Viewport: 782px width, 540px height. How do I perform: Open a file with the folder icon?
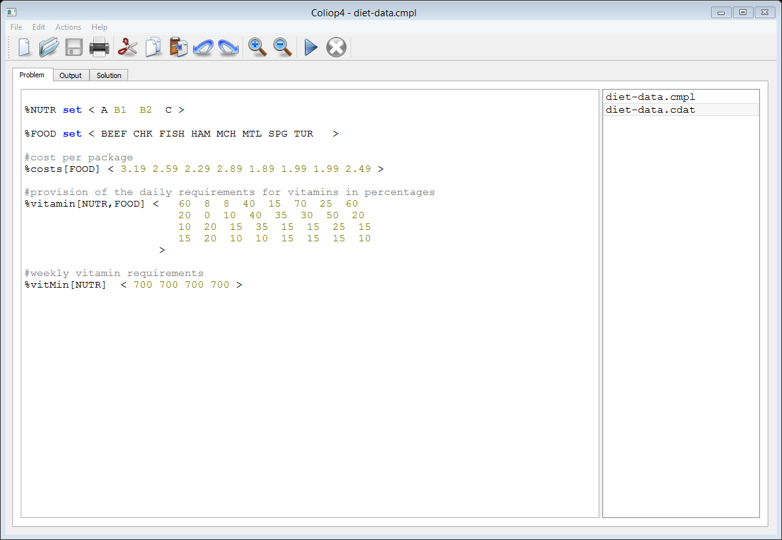pyautogui.click(x=49, y=47)
